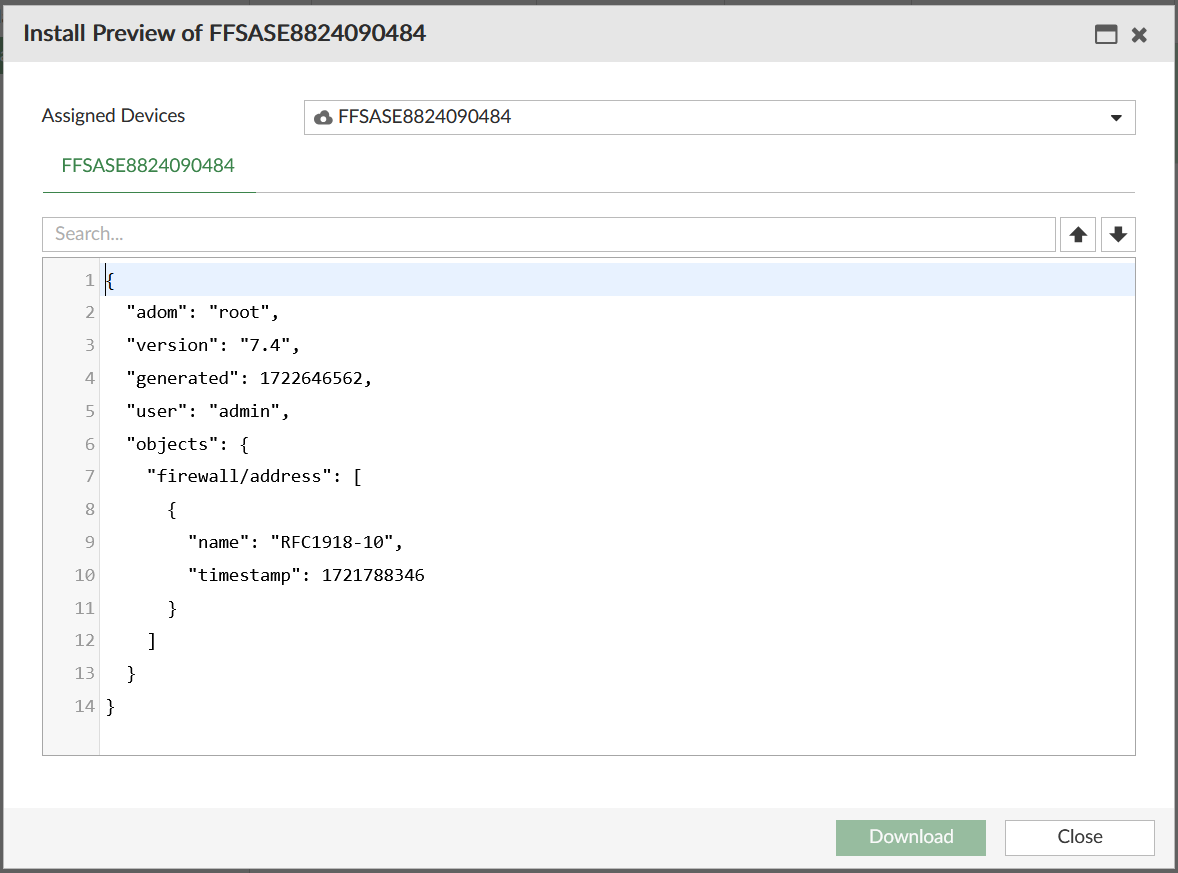The height and width of the screenshot is (873, 1178).
Task: Click the cloud icon beside FFSASE8824090484
Action: coord(323,117)
